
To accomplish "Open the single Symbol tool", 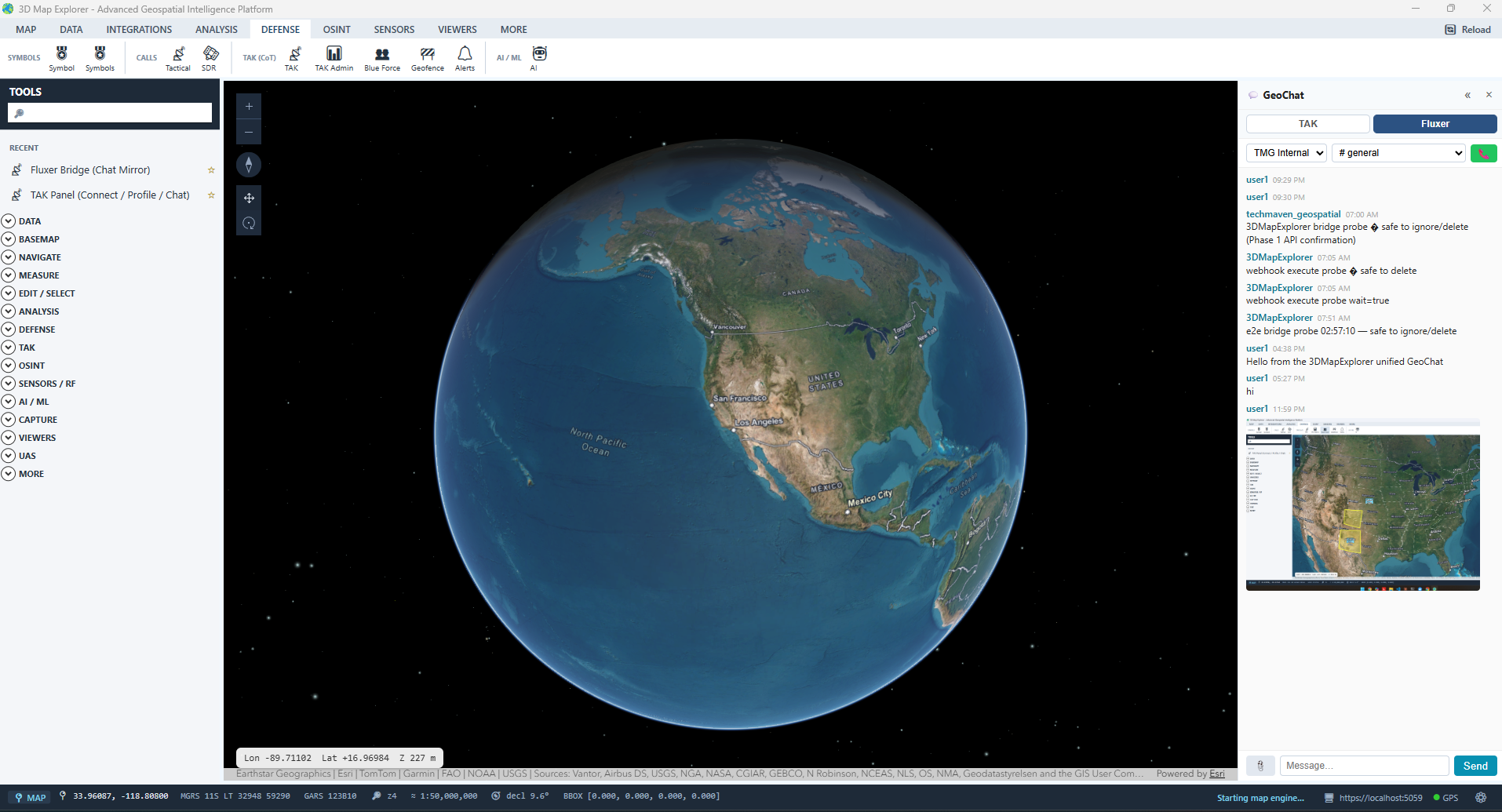I will tap(61, 58).
